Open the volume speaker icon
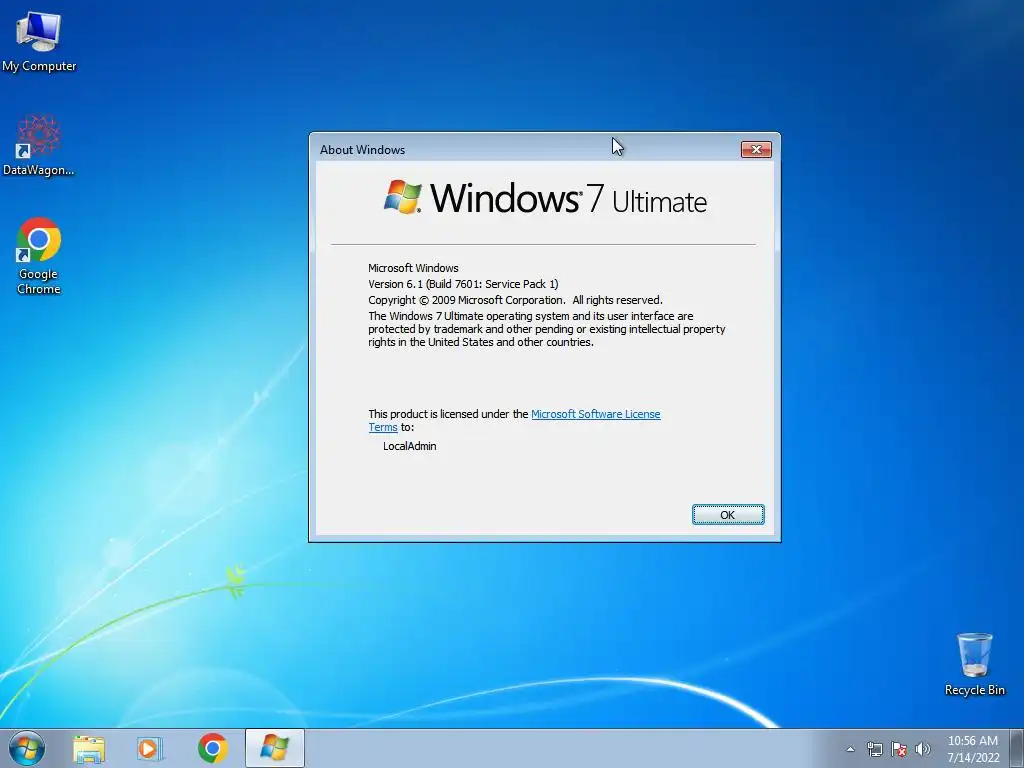 (x=922, y=749)
